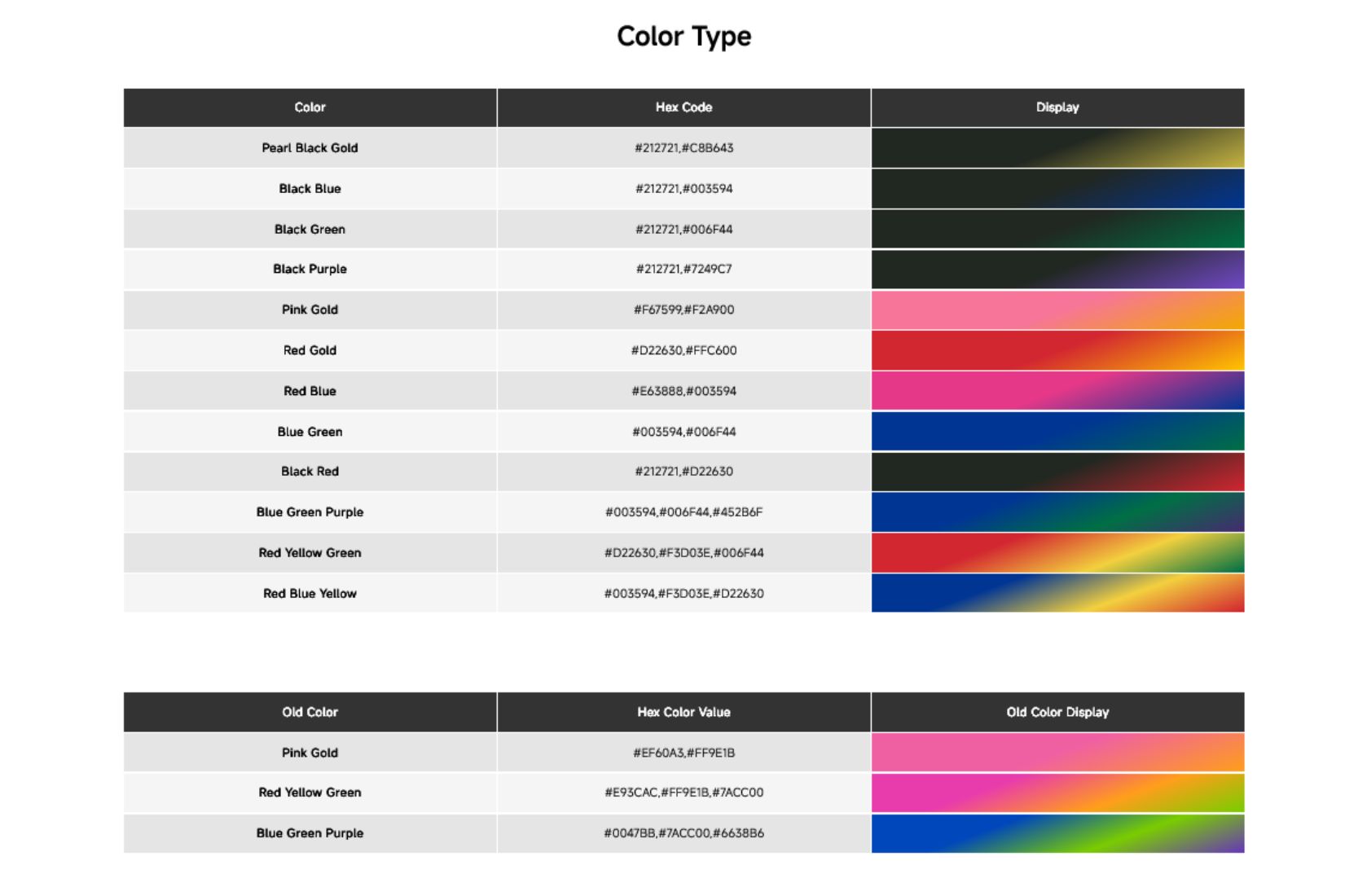Click the hex value #F67599,#F2A900

click(683, 310)
